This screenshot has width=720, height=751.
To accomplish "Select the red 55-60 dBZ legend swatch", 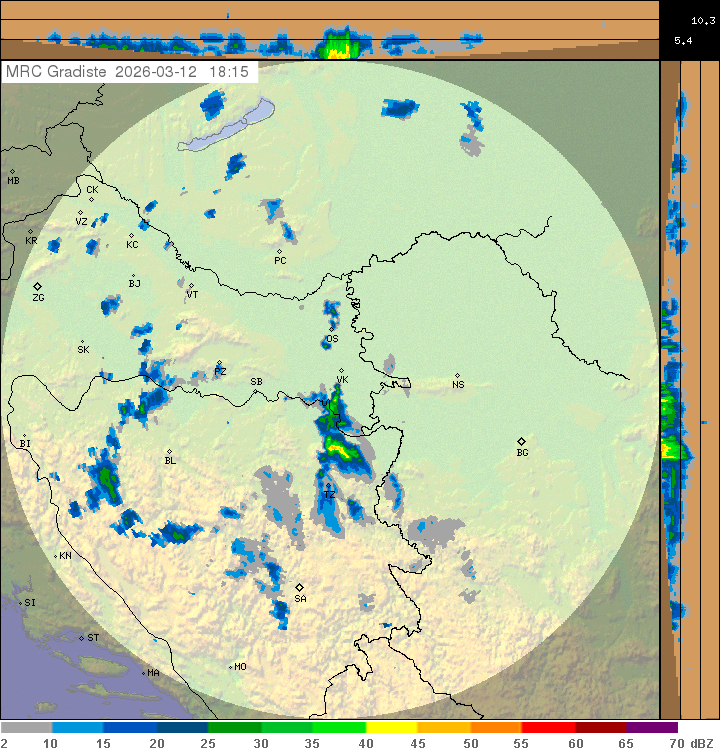I will click(548, 728).
